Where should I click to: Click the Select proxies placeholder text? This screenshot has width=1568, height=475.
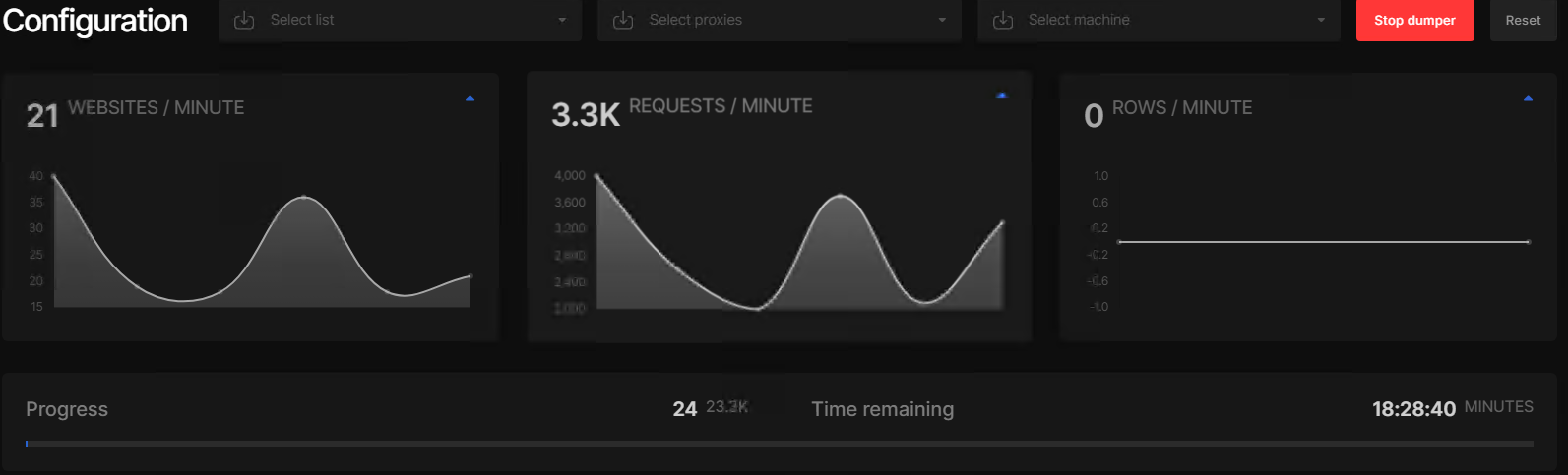[695, 20]
